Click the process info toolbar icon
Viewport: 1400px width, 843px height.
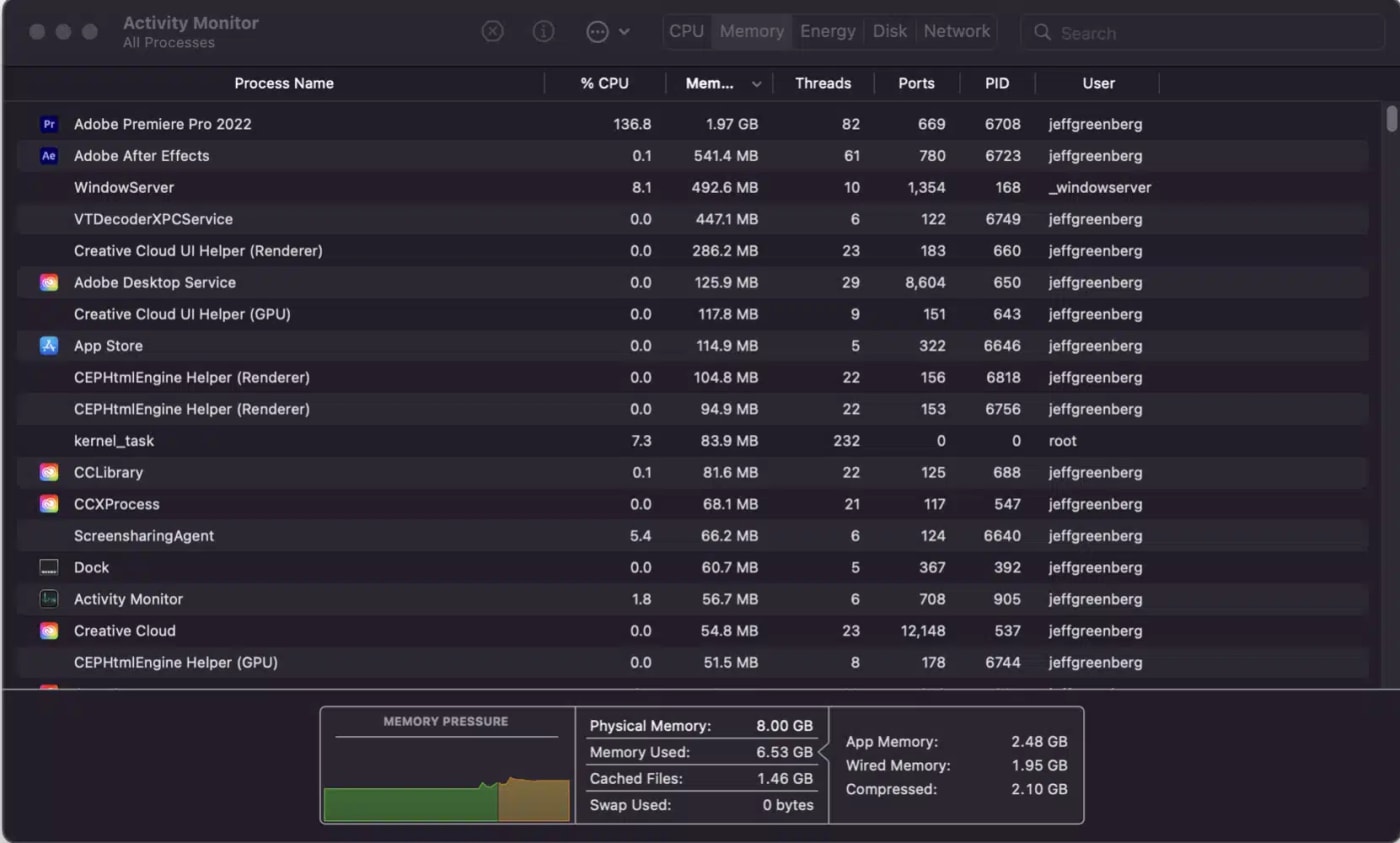tap(544, 31)
